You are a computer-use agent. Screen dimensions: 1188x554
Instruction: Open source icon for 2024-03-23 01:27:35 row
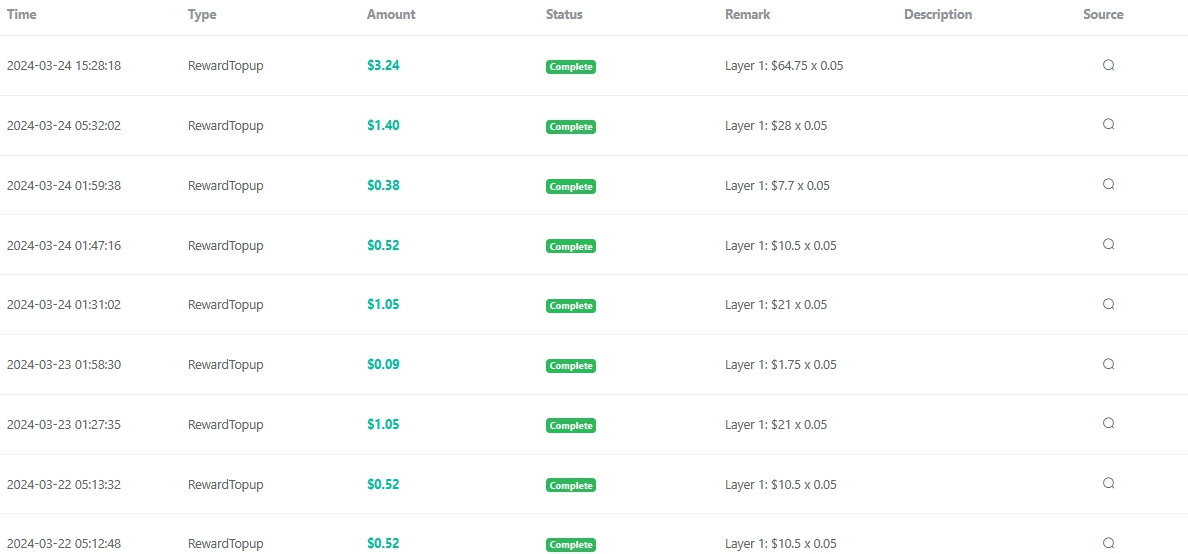(1108, 423)
